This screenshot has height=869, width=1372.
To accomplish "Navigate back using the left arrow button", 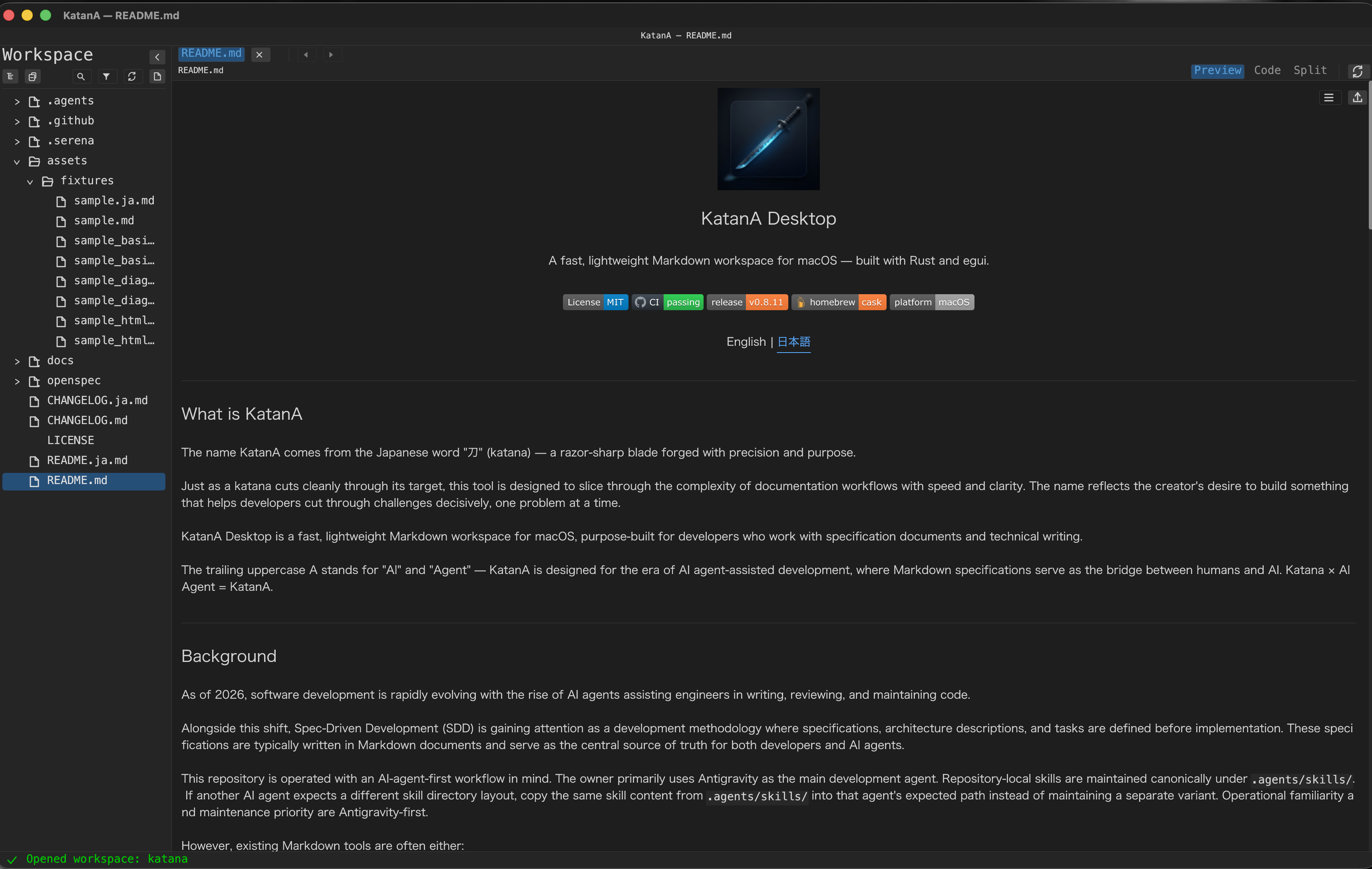I will tap(306, 54).
